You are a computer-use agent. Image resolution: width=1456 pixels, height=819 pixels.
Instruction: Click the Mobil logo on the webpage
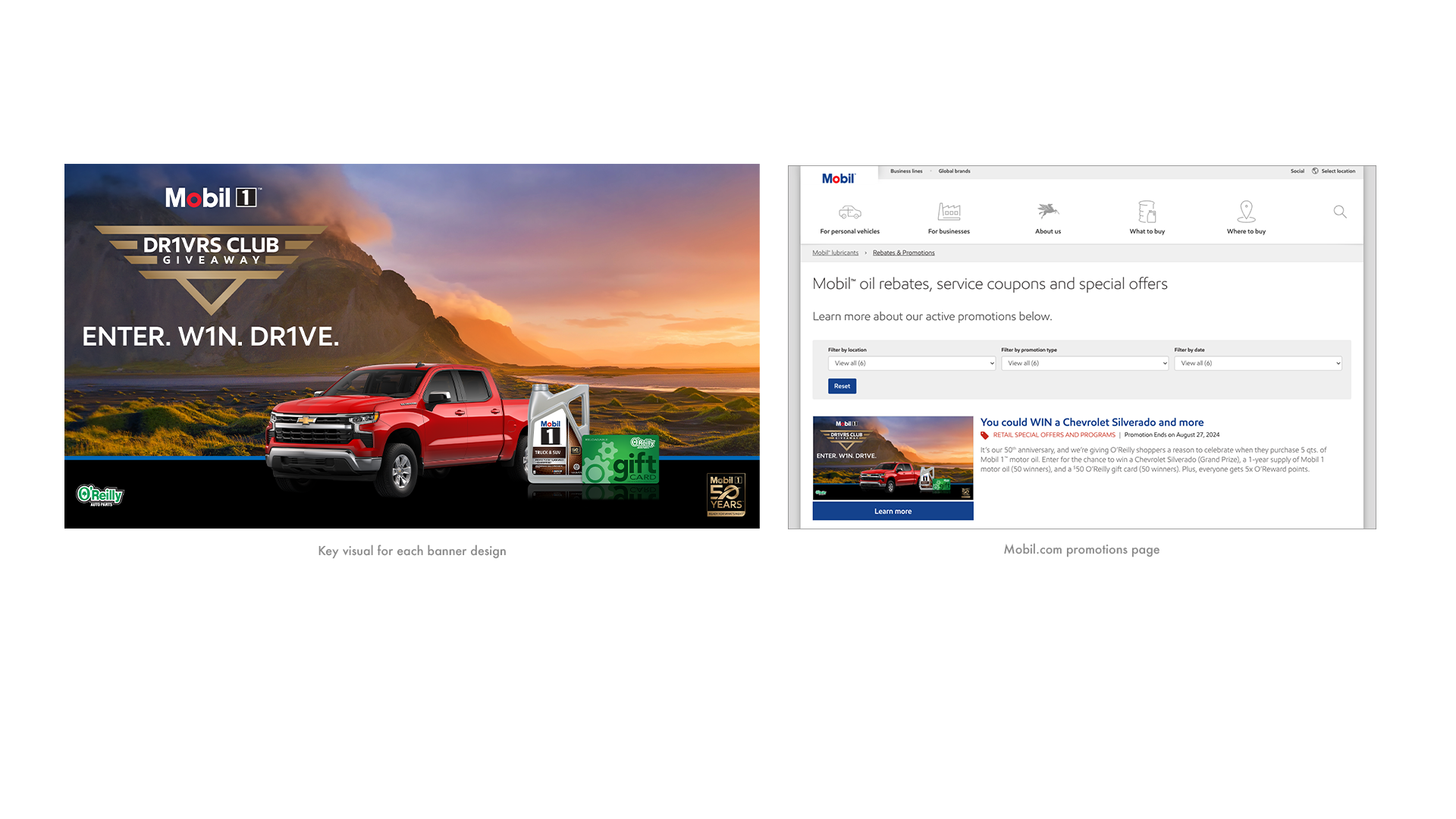pos(838,178)
